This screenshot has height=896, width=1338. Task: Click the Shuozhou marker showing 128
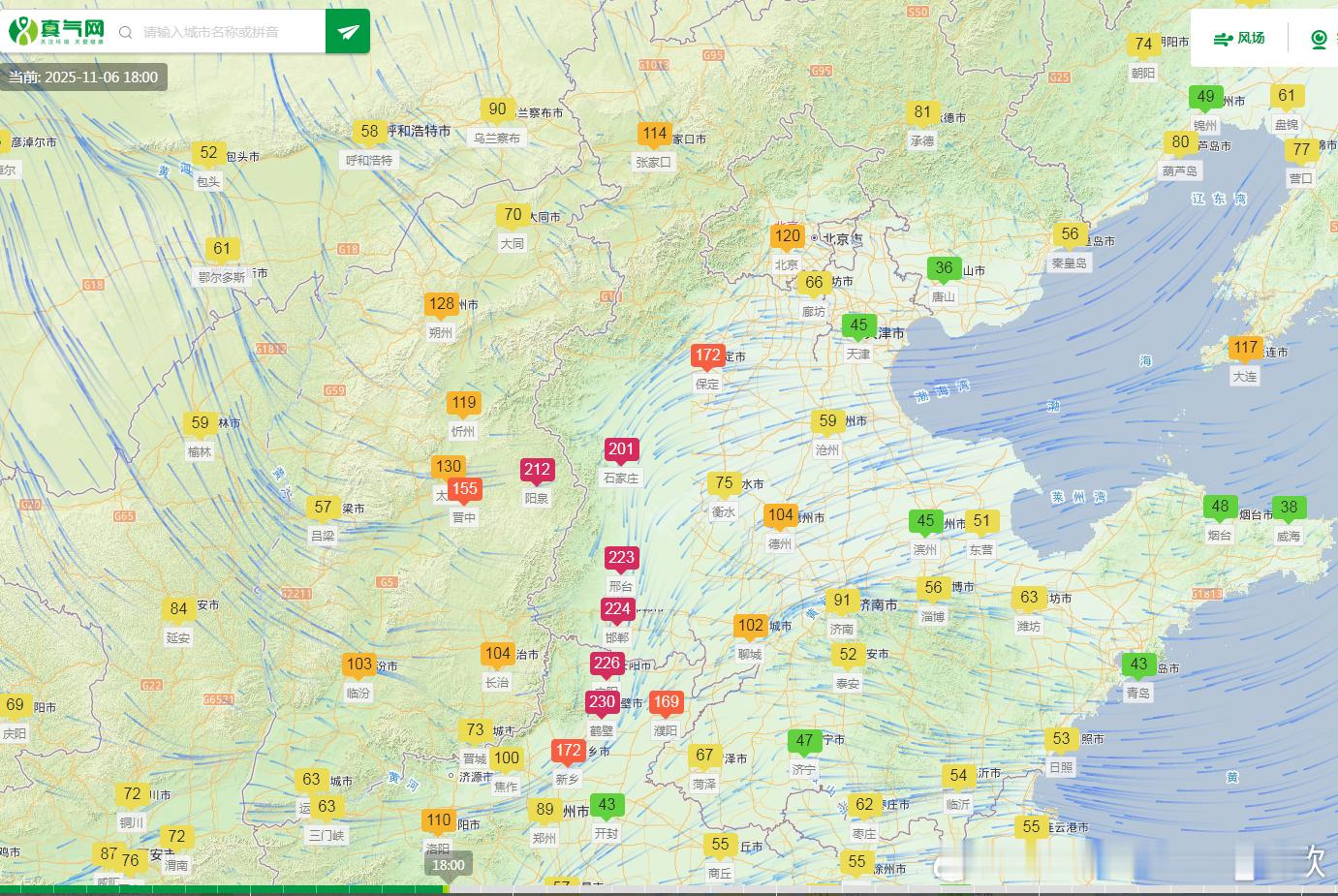[x=441, y=304]
